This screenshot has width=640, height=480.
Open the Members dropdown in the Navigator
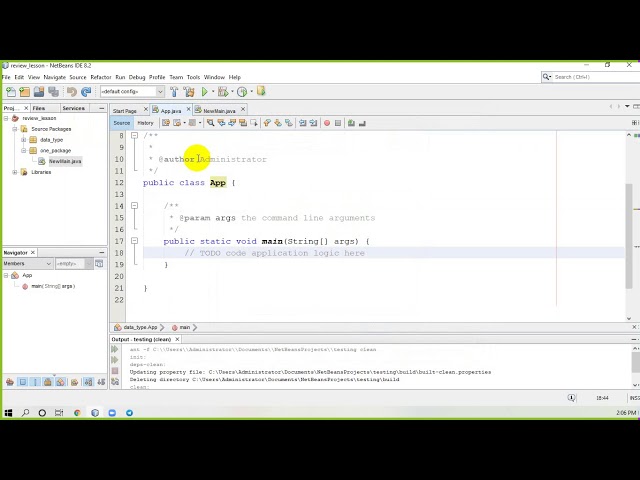(x=49, y=264)
